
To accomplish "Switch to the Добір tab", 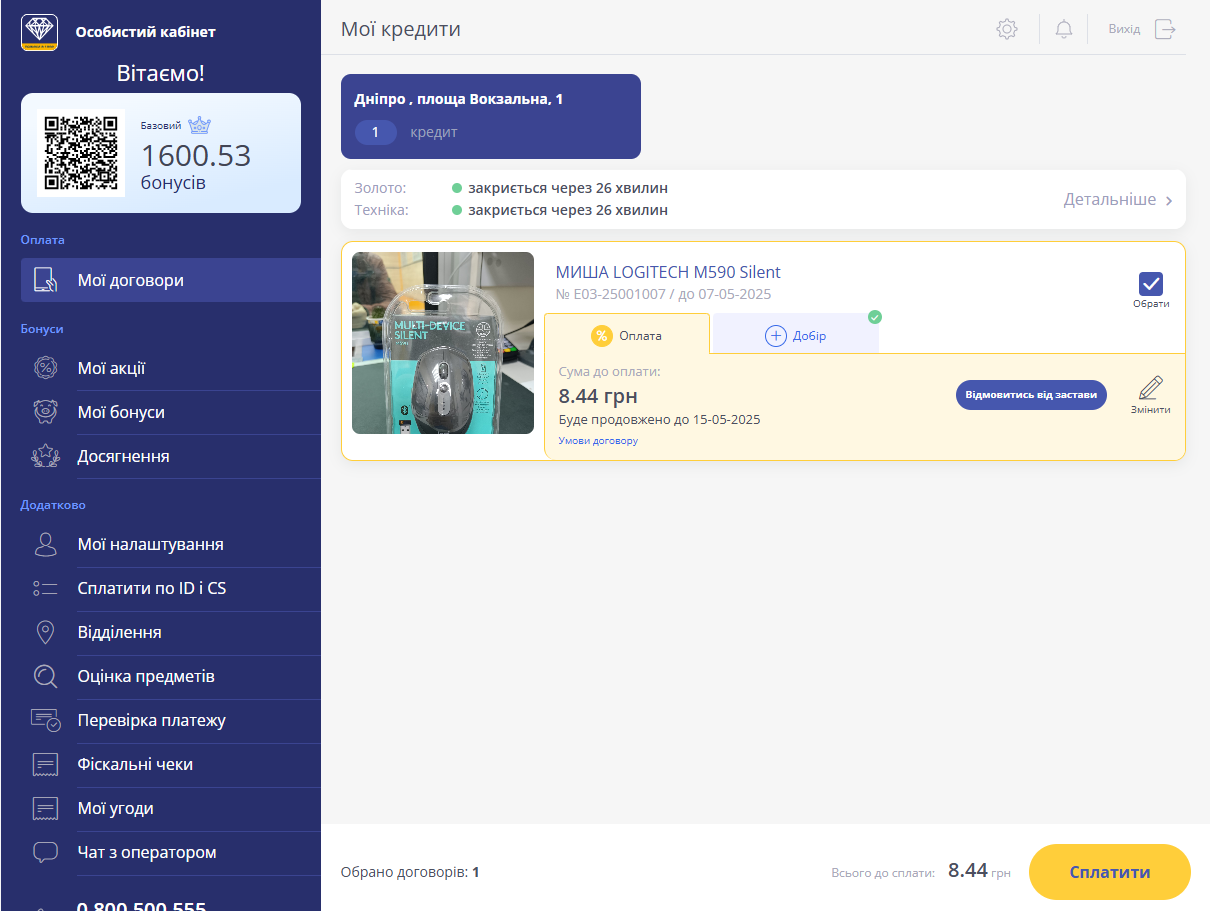I will (796, 336).
